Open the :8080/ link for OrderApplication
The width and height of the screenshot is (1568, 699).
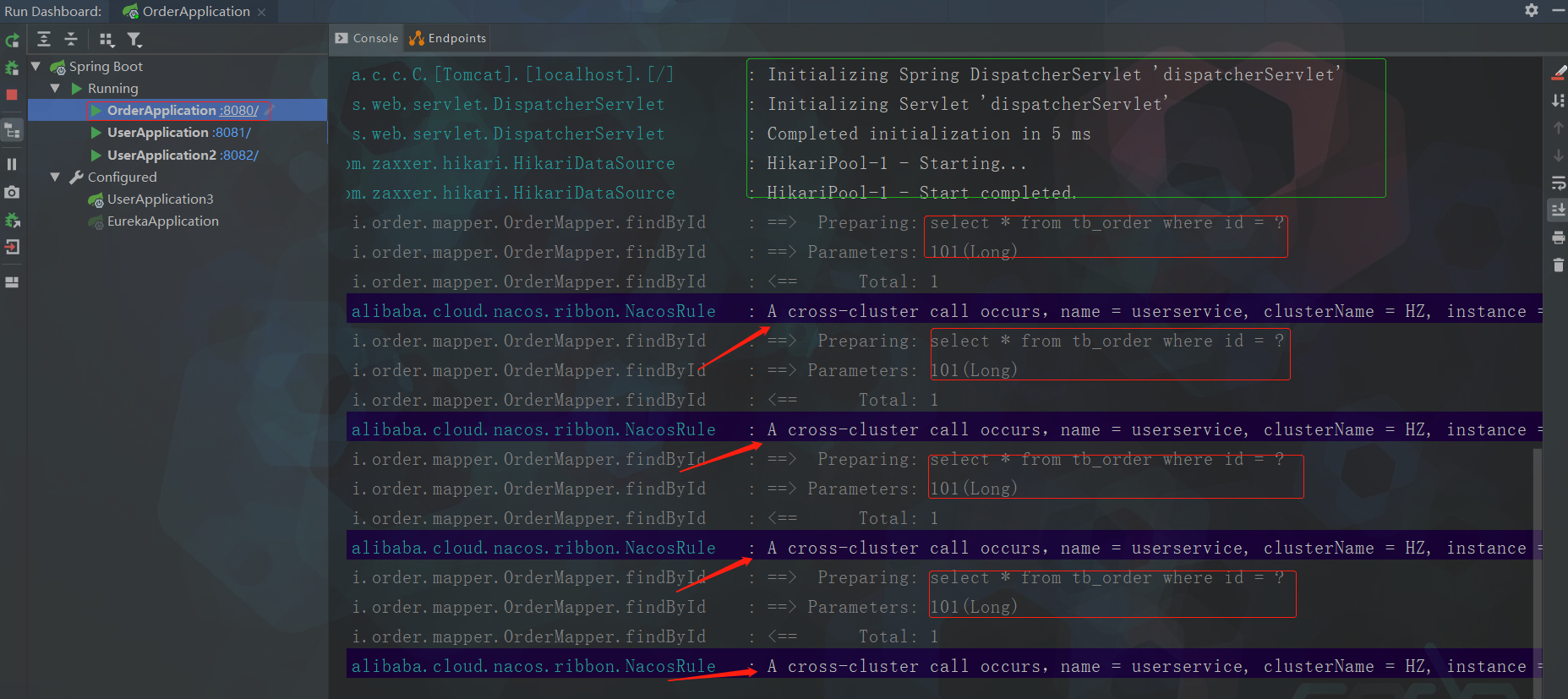(239, 110)
